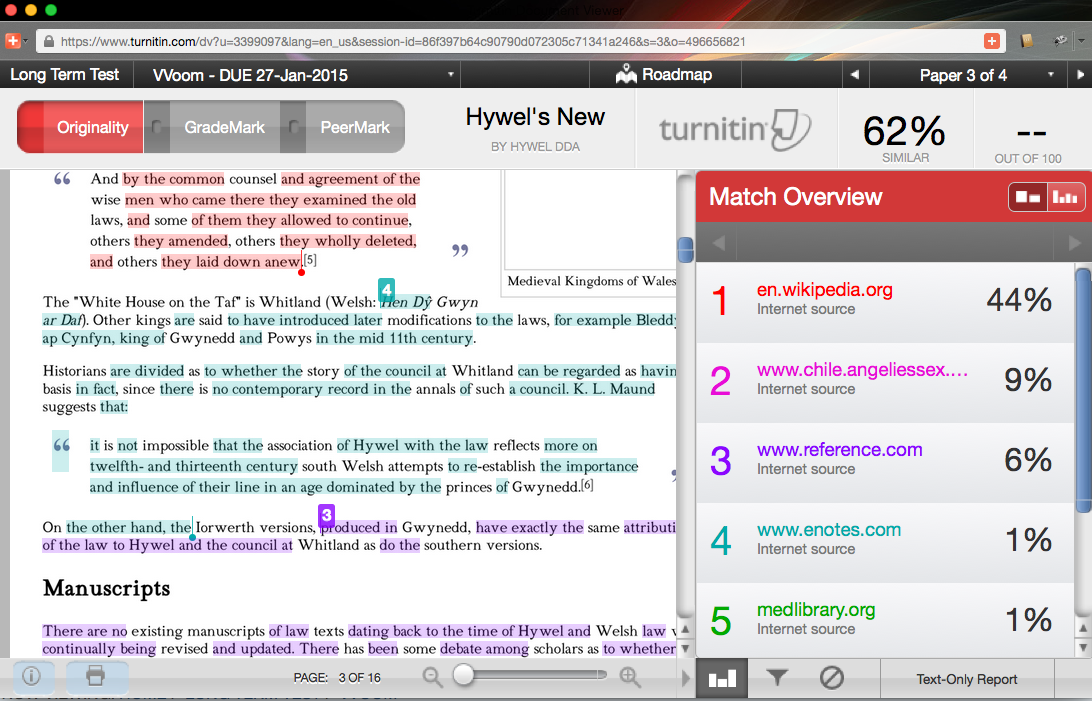Viewport: 1092px width, 701px height.
Task: Switch to all sources chart view icon
Action: [1065, 197]
